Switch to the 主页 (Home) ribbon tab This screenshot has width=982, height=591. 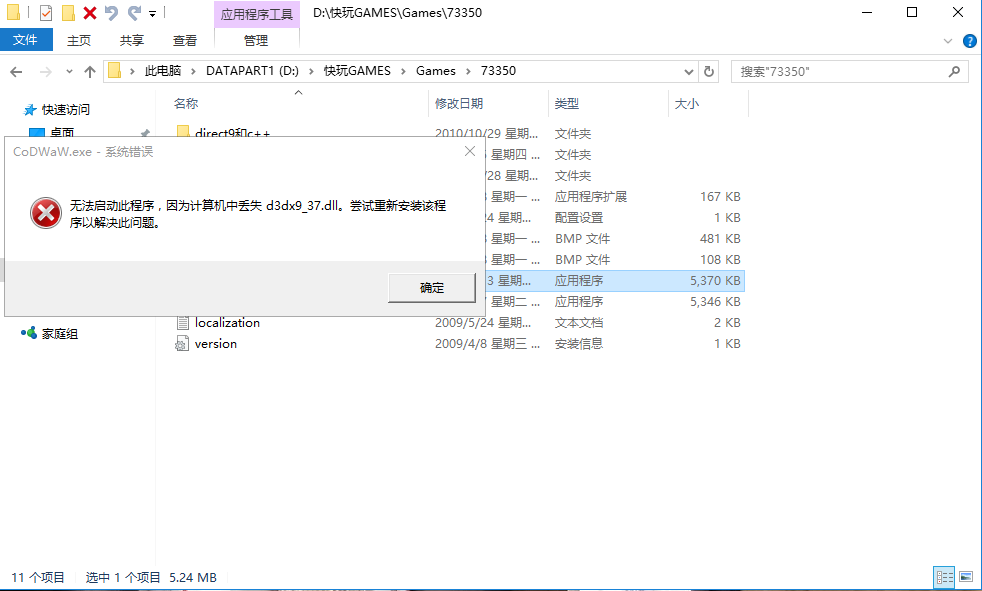pyautogui.click(x=79, y=40)
